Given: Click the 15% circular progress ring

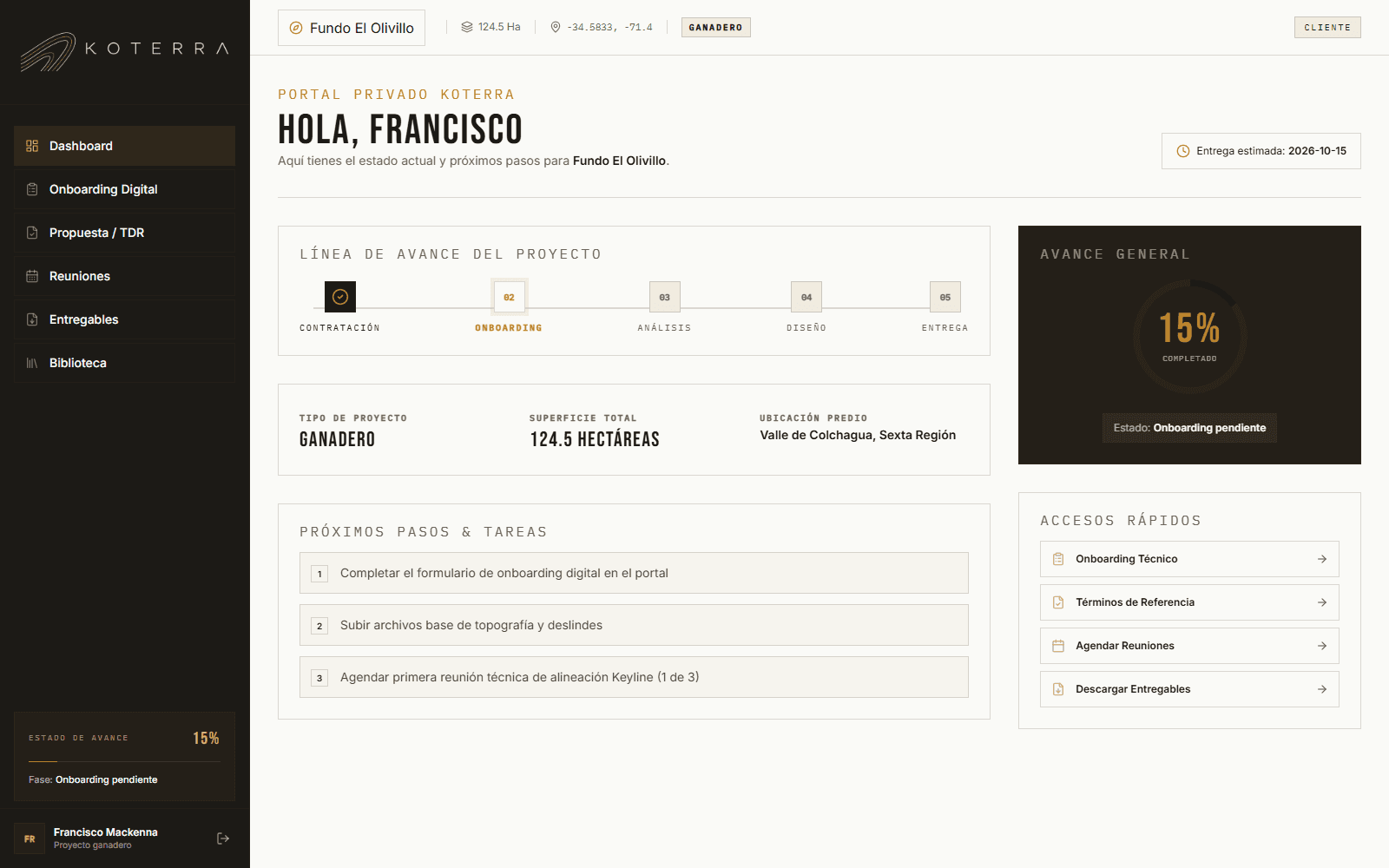Looking at the screenshot, I should 1189,336.
